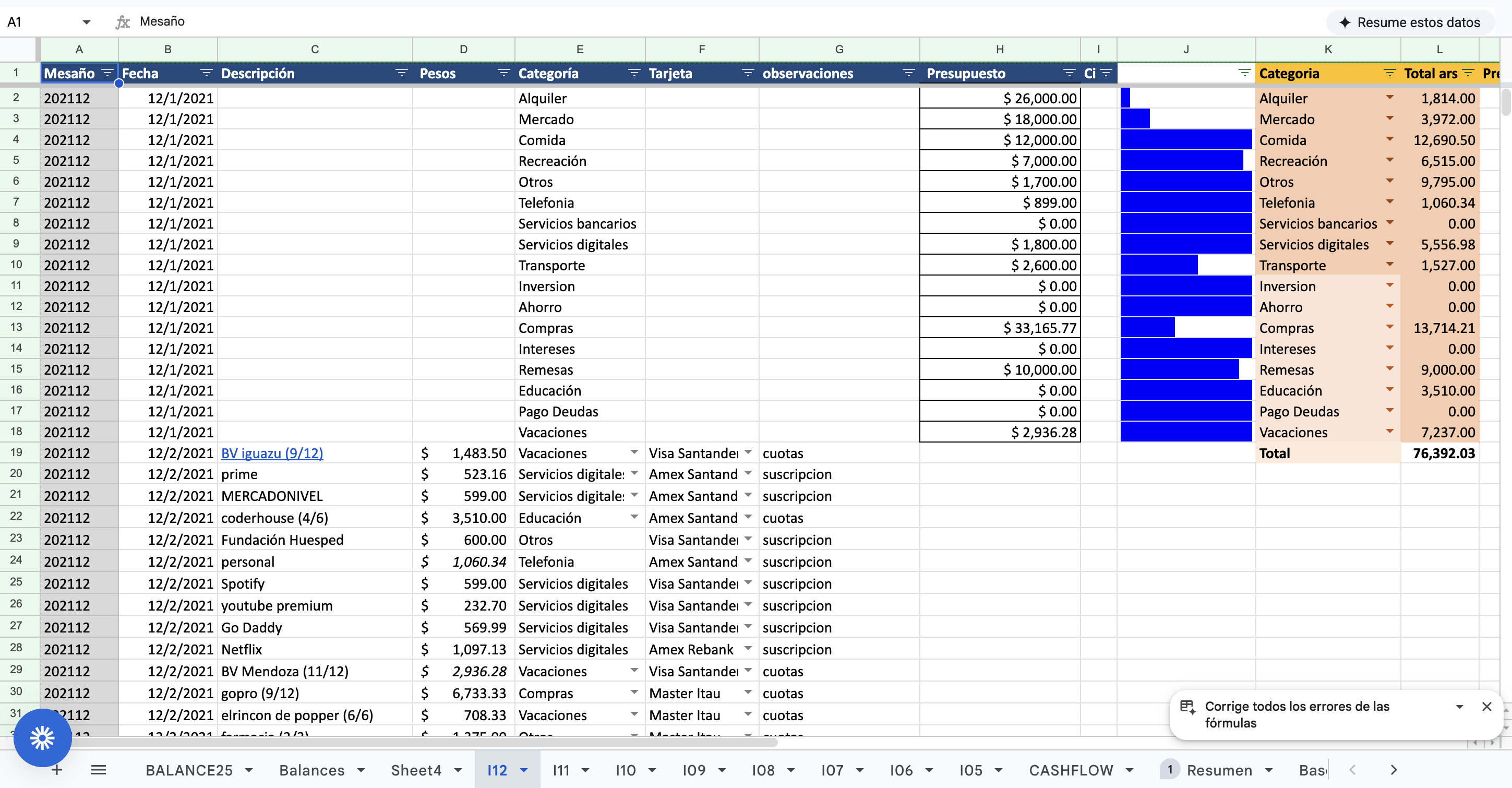Click the blue progress bar in Alquiler row
This screenshot has width=1512, height=788.
(1125, 98)
